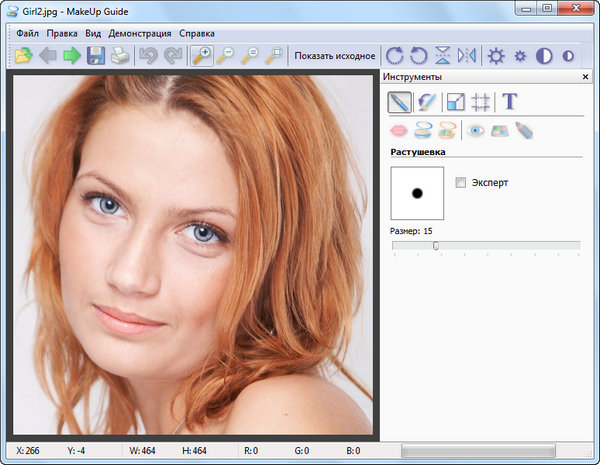The image size is (600, 465).
Task: Click the zoom in magnifier icon
Action: 201,56
